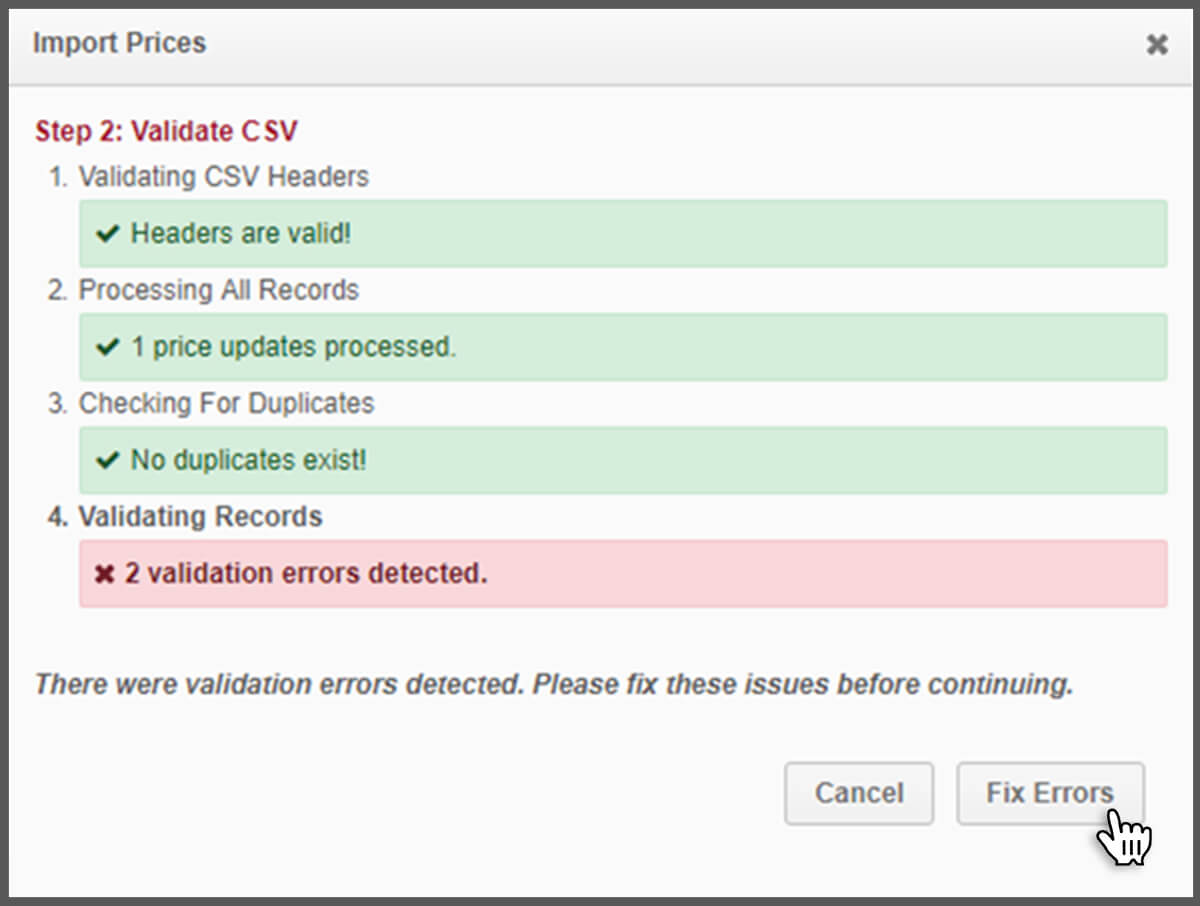Cancel the price import

tap(858, 791)
